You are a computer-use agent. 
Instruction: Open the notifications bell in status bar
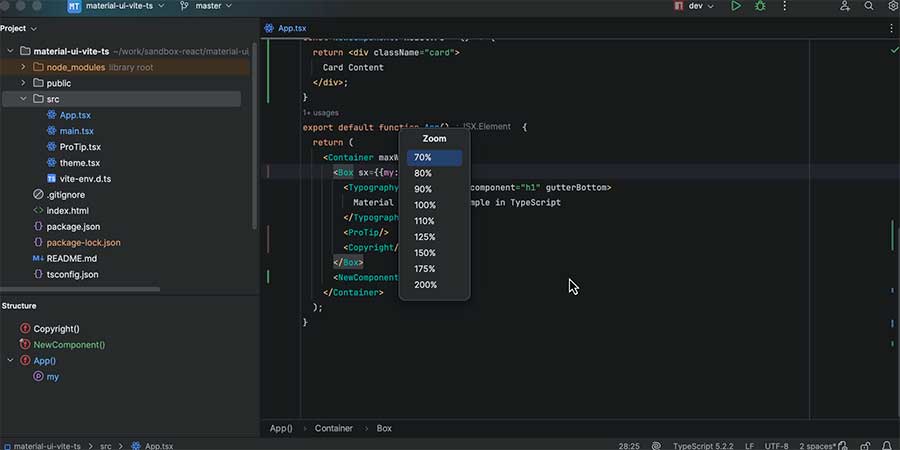click(x=889, y=445)
